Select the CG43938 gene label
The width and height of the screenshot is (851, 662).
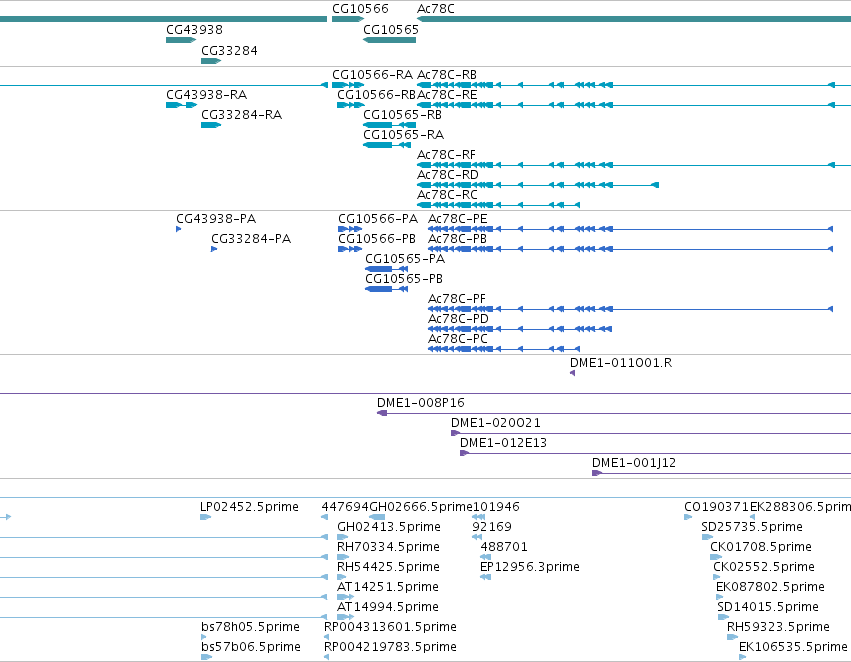[194, 29]
